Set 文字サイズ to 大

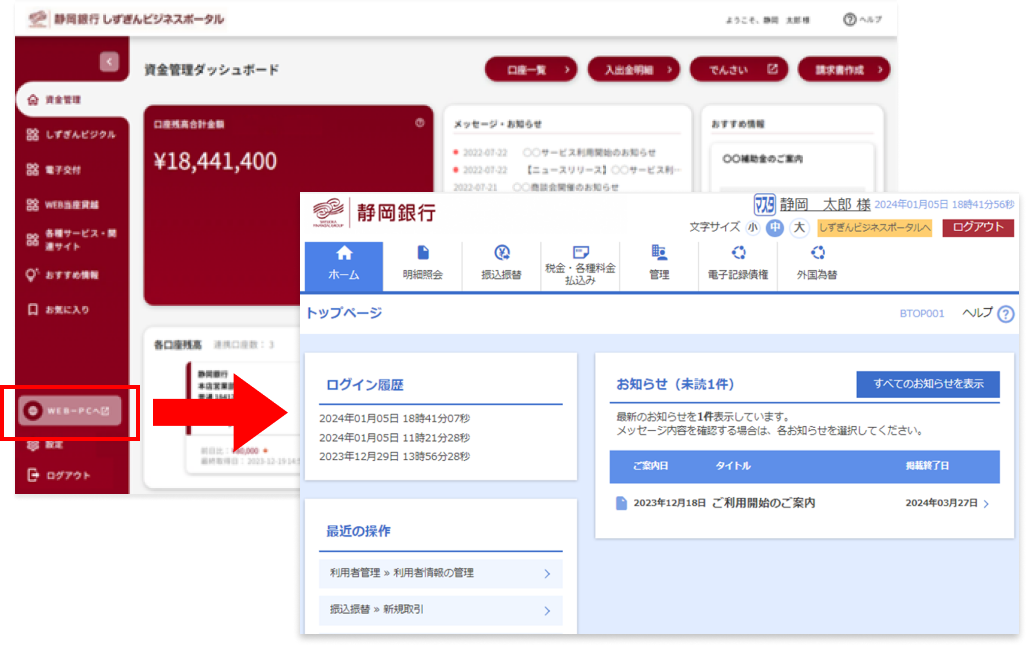799,228
